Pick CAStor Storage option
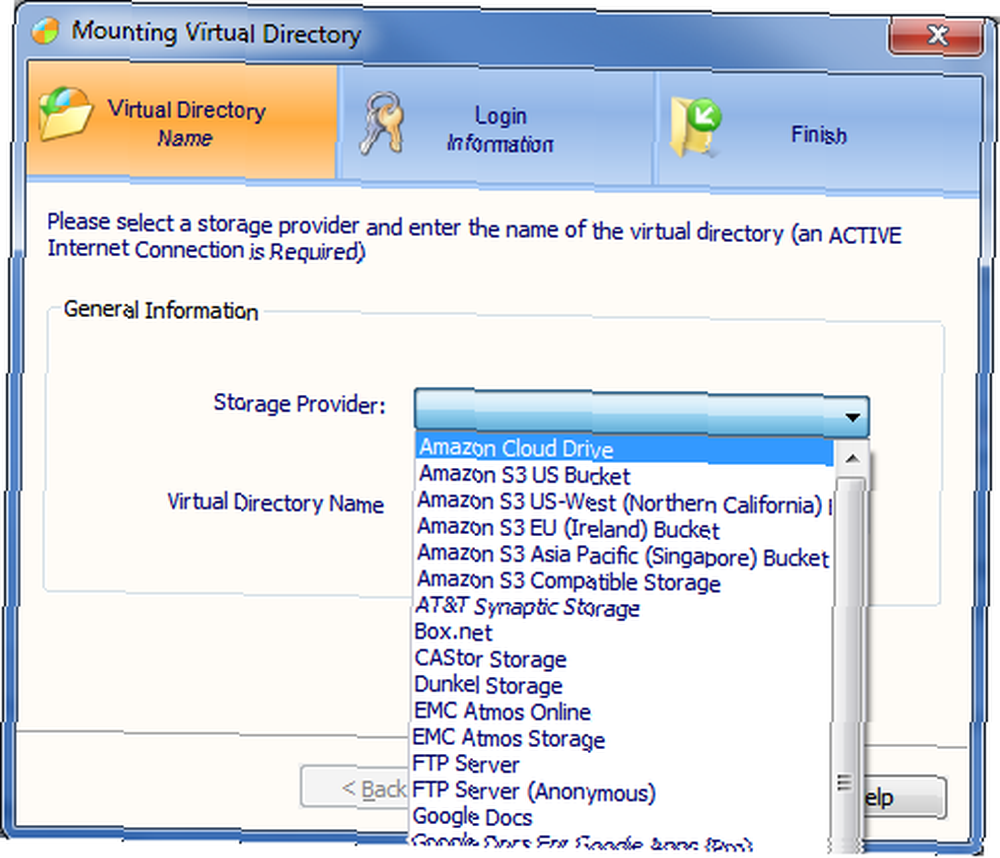This screenshot has height=858, width=1000. [622, 658]
